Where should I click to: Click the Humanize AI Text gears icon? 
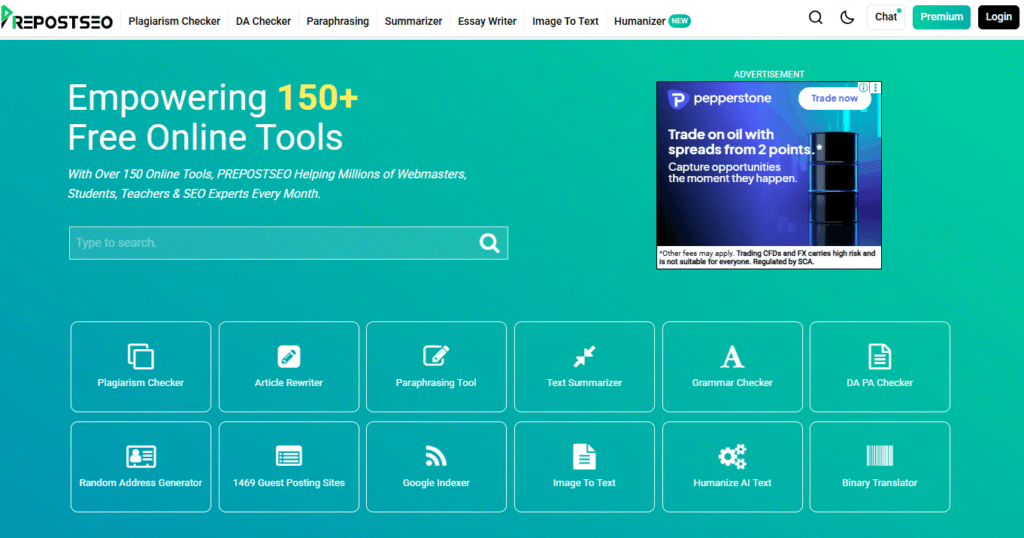[x=732, y=456]
